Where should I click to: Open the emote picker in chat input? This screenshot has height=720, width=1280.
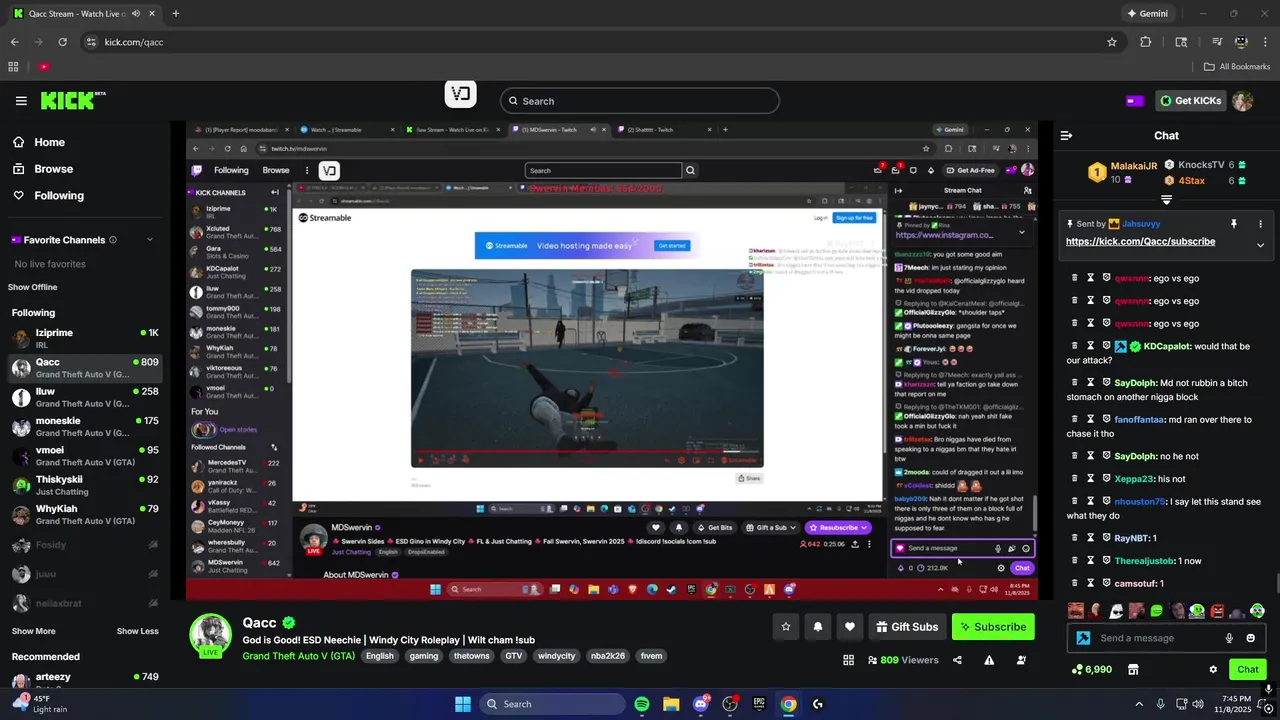click(1250, 638)
